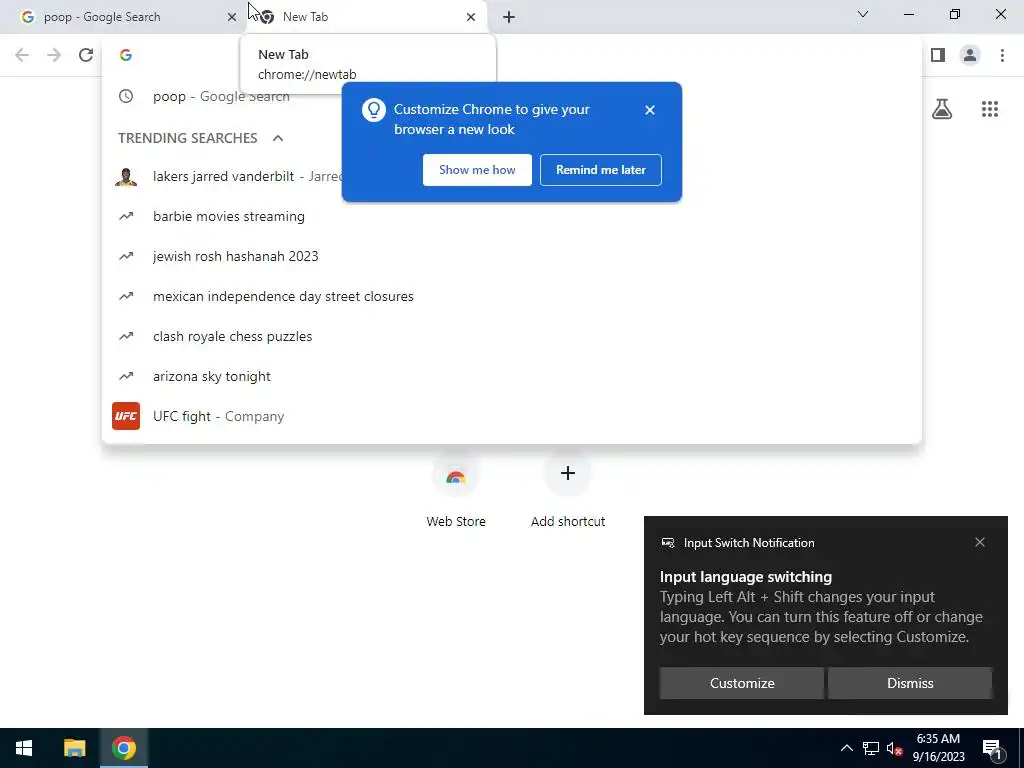This screenshot has height=768, width=1024.
Task: Close the New Tab tab
Action: [x=471, y=17]
